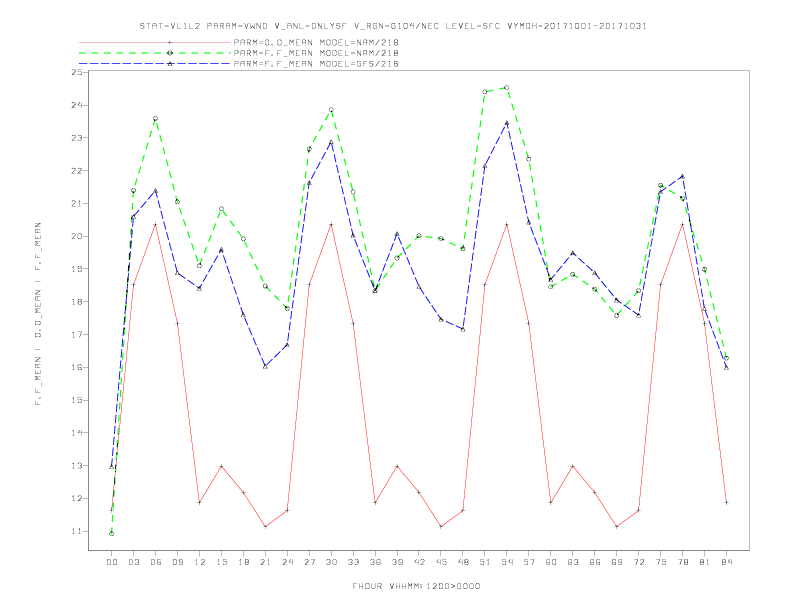
Task: Click y-axis tick label 20
Action: point(76,236)
